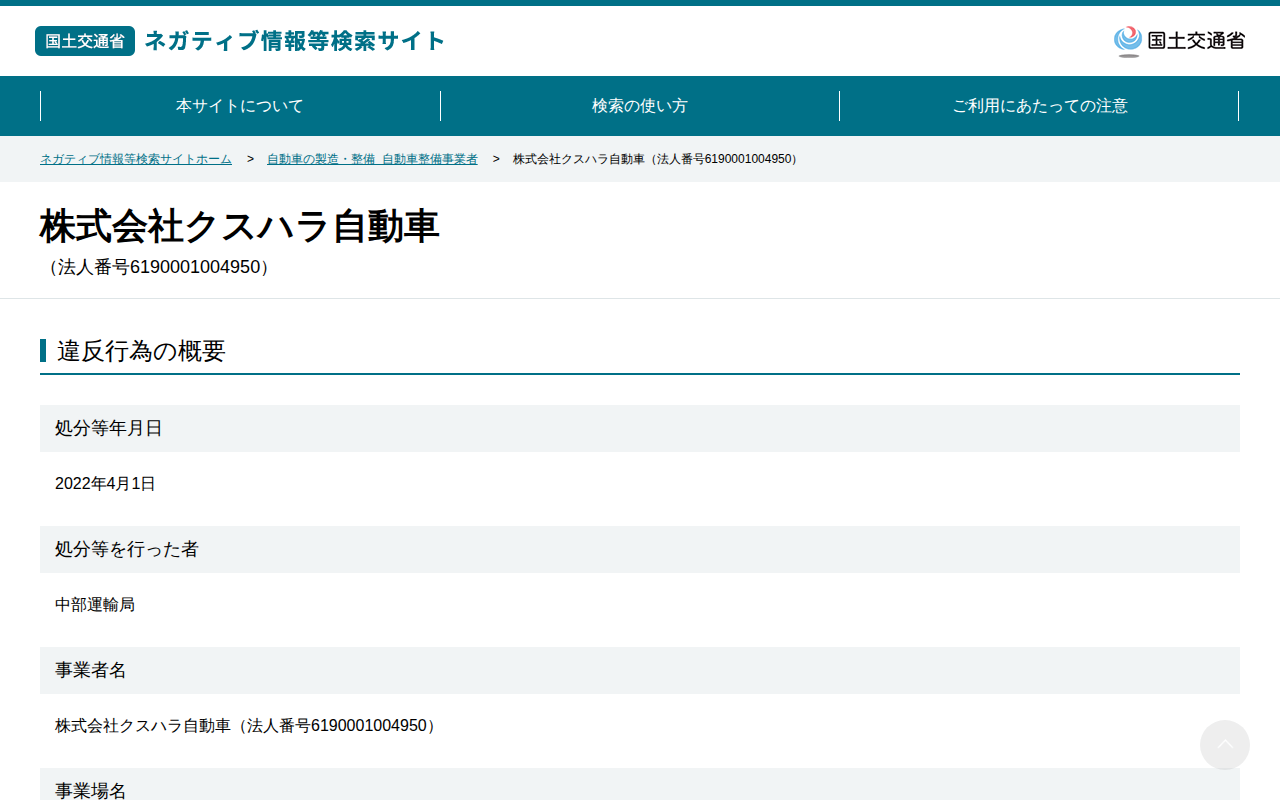Click the date value 2022年4月1日
Viewport: 1280px width, 800px height.
(x=105, y=484)
